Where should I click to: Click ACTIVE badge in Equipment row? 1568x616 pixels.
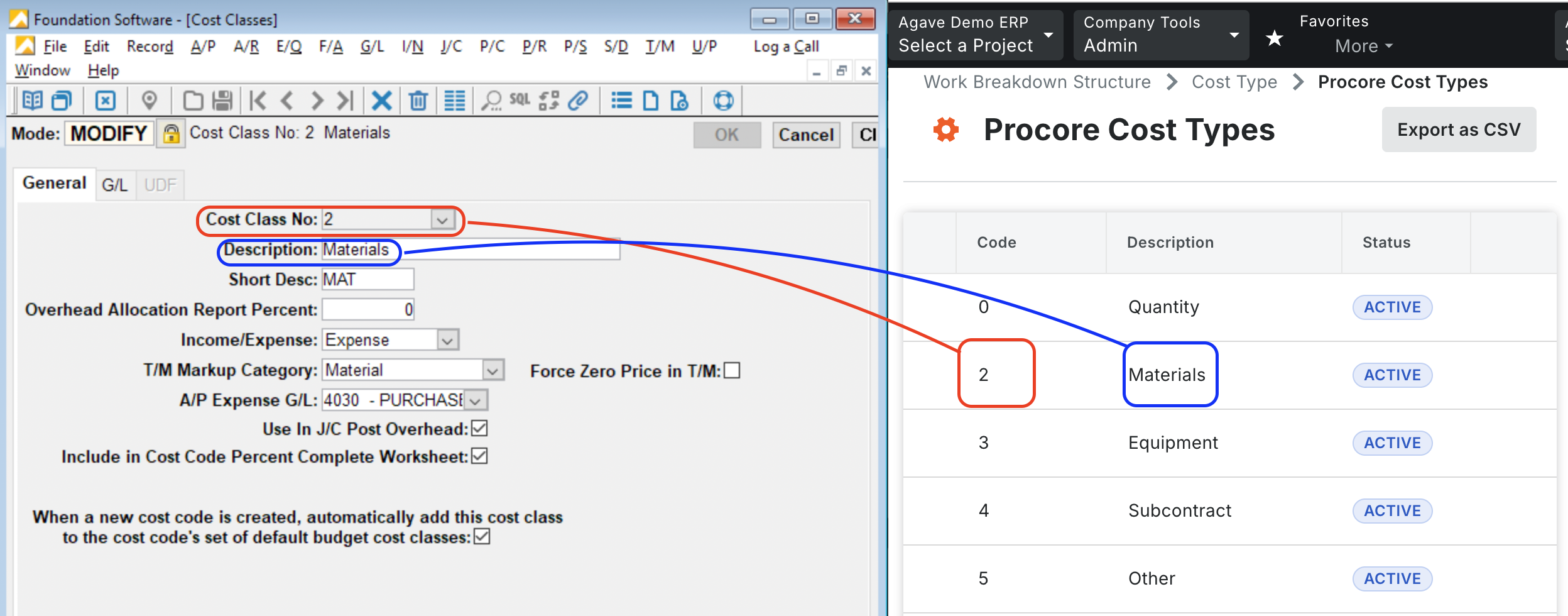(x=1392, y=443)
